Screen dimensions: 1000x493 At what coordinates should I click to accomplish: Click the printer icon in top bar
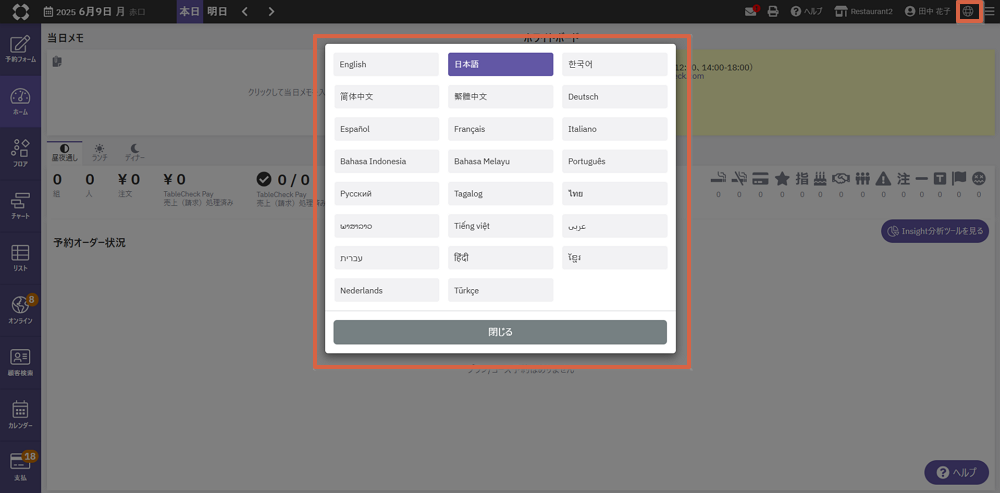click(773, 11)
